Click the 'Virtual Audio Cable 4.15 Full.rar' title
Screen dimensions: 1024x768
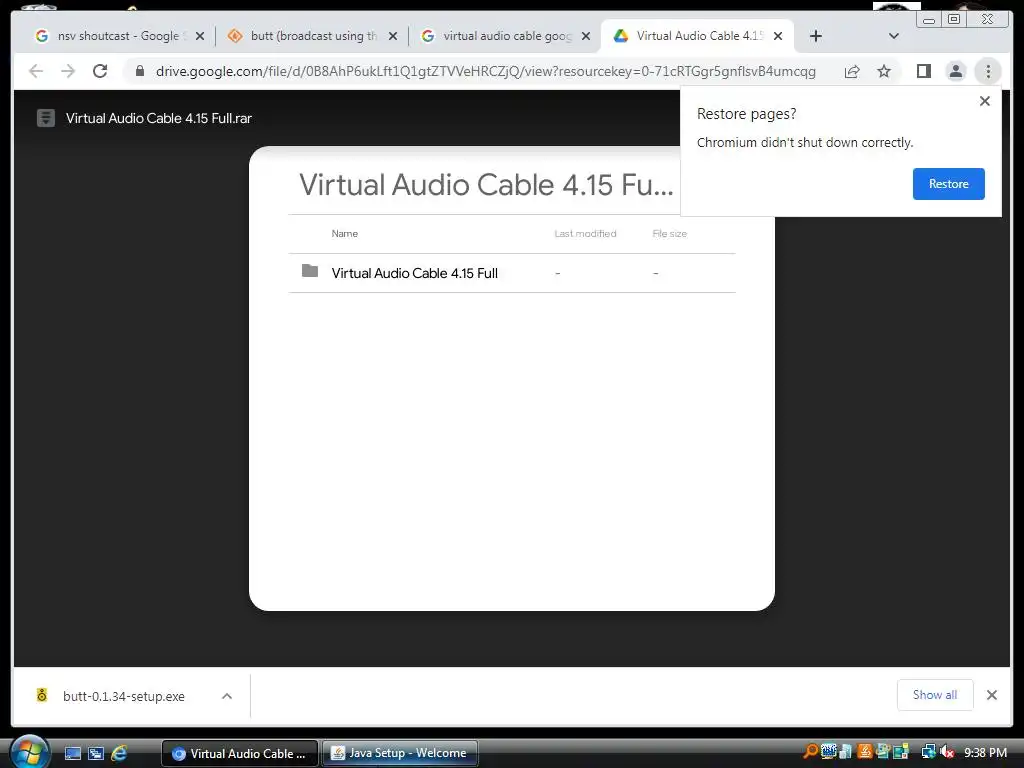point(159,118)
